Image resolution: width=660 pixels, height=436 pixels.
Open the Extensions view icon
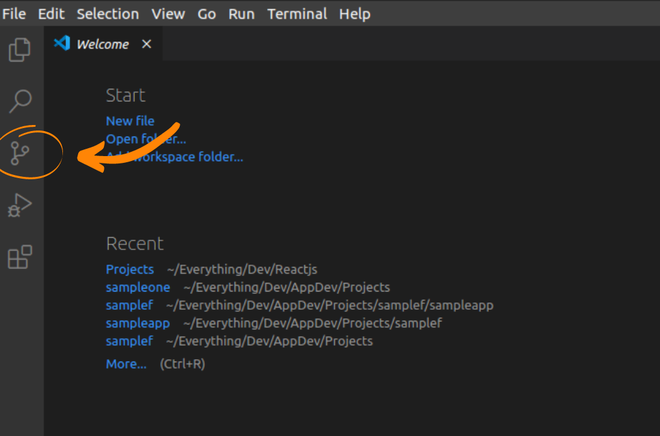[20, 257]
